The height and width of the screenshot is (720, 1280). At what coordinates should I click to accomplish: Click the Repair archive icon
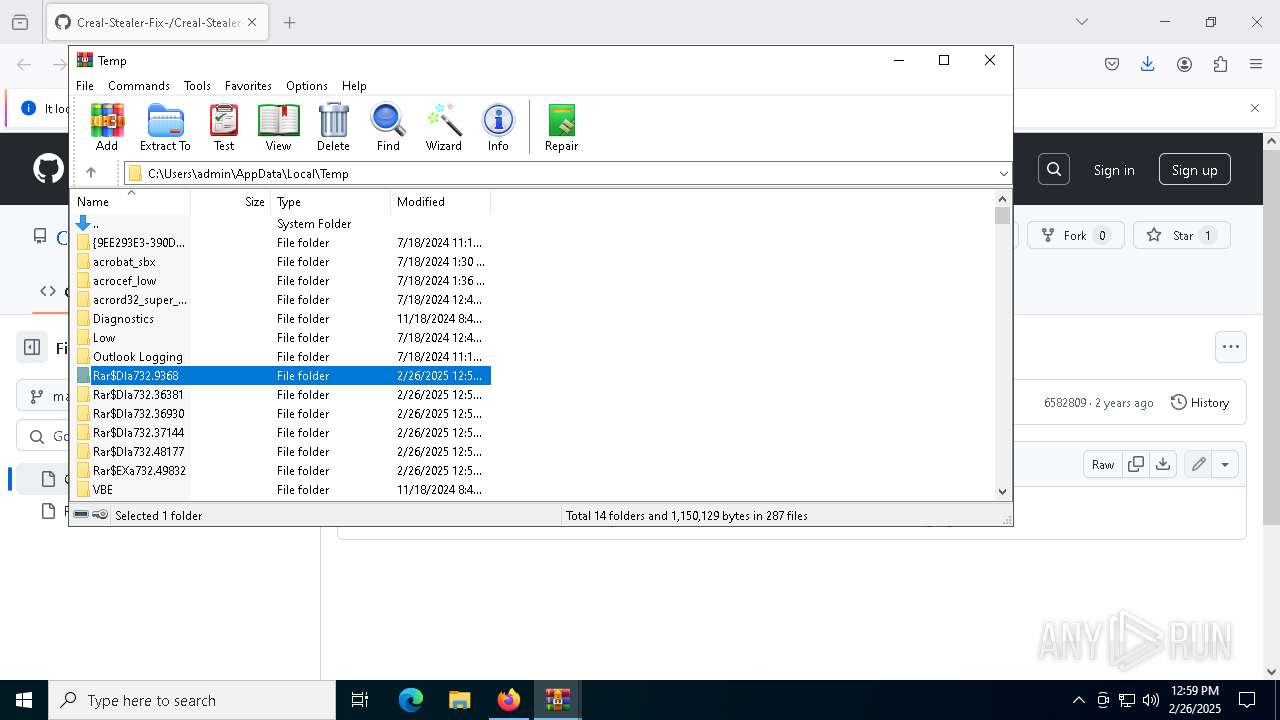tap(561, 127)
